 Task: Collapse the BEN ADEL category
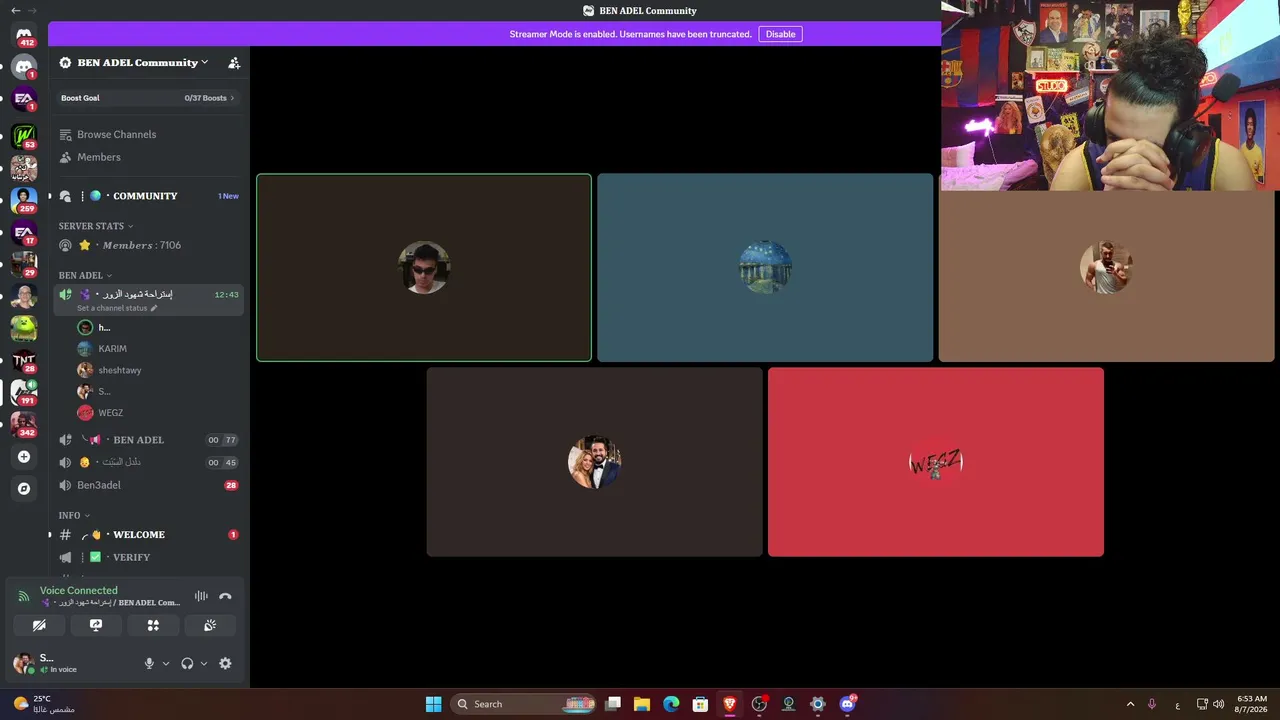pyautogui.click(x=85, y=275)
